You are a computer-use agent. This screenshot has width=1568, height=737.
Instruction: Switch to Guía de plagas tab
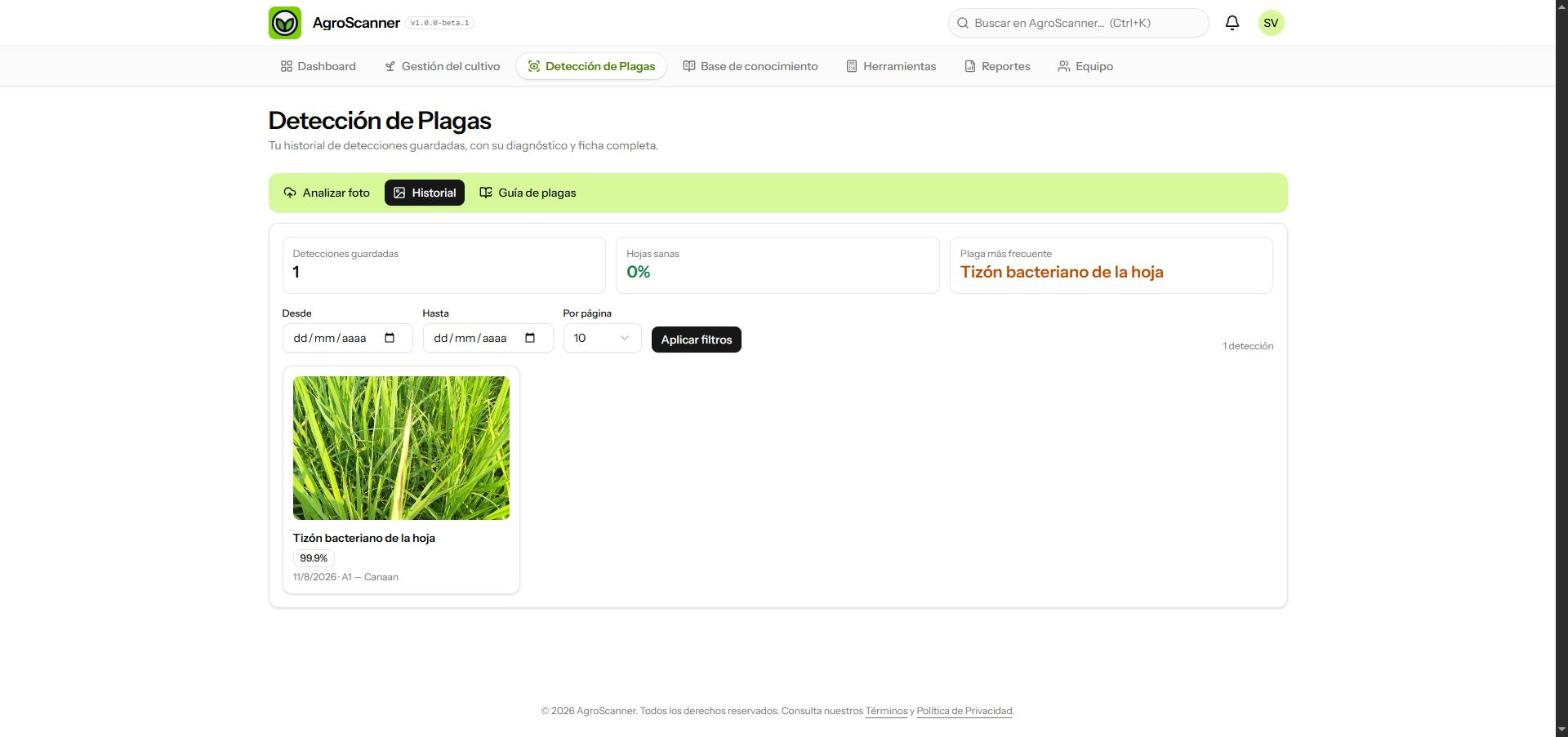[528, 193]
